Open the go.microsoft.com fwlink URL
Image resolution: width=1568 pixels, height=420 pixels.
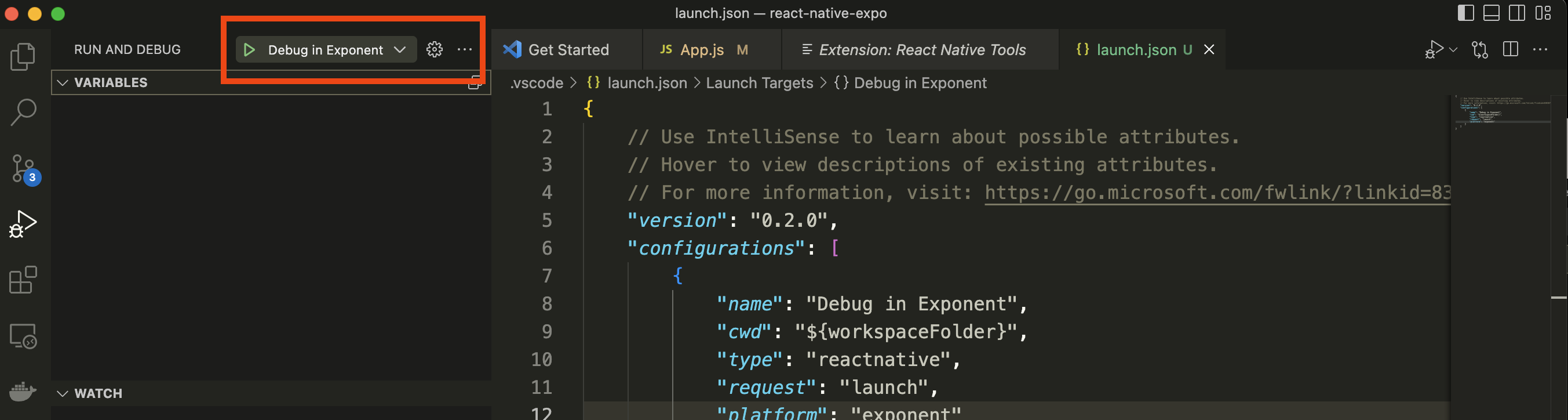[x=1217, y=193]
